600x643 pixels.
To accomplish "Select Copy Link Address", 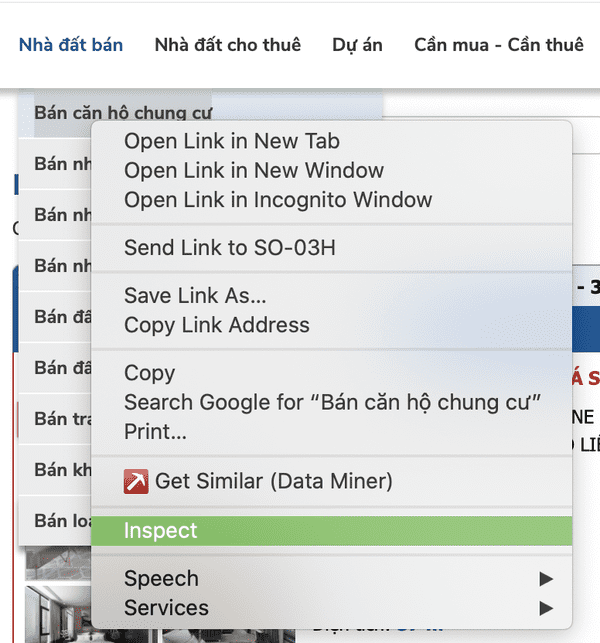I will 217,325.
